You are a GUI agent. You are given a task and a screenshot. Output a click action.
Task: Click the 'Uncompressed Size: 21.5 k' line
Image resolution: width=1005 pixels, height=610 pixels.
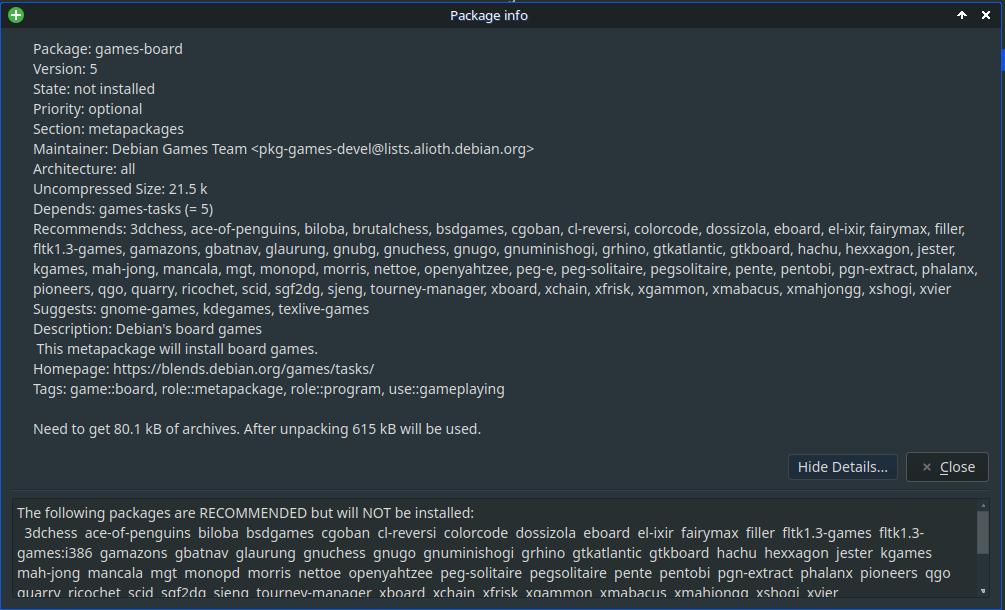tap(120, 189)
